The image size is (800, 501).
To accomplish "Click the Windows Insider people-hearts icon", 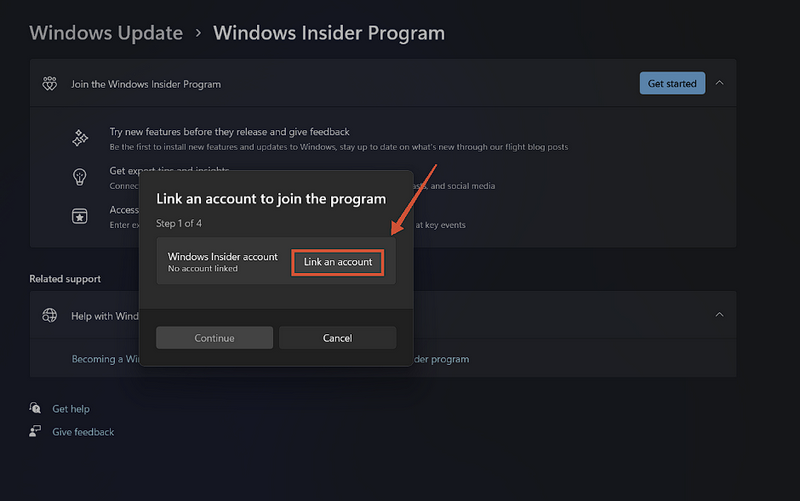I will pos(49,84).
